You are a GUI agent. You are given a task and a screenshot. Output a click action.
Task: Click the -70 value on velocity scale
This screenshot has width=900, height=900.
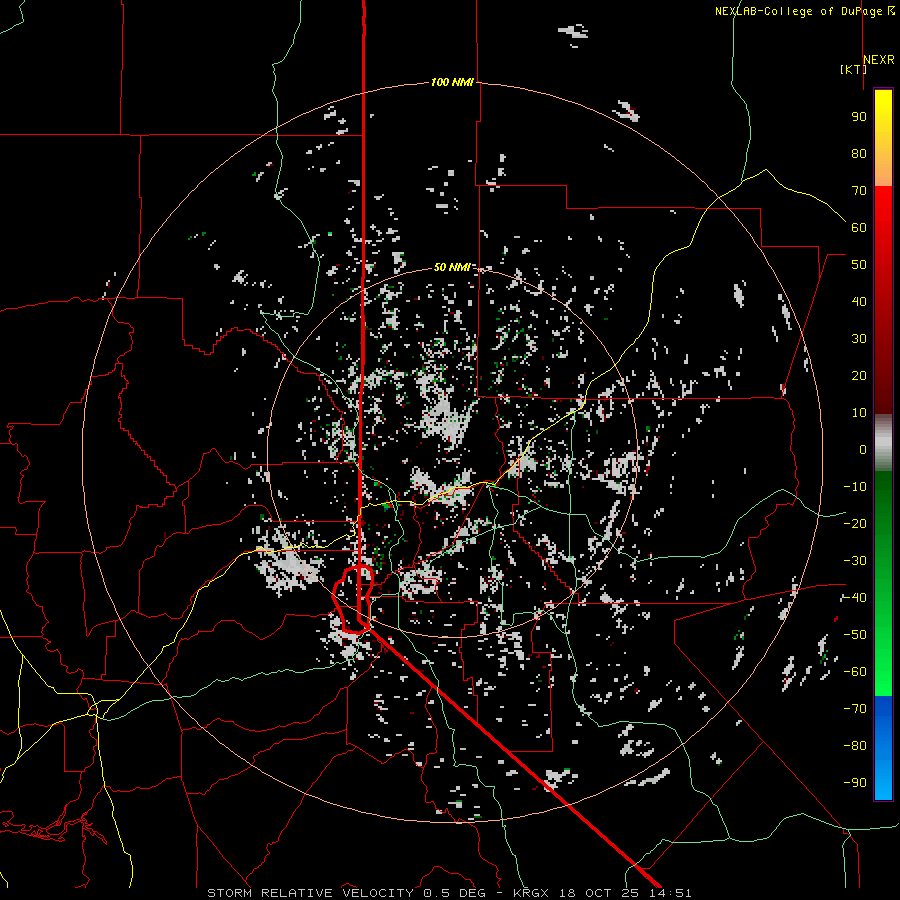point(855,709)
